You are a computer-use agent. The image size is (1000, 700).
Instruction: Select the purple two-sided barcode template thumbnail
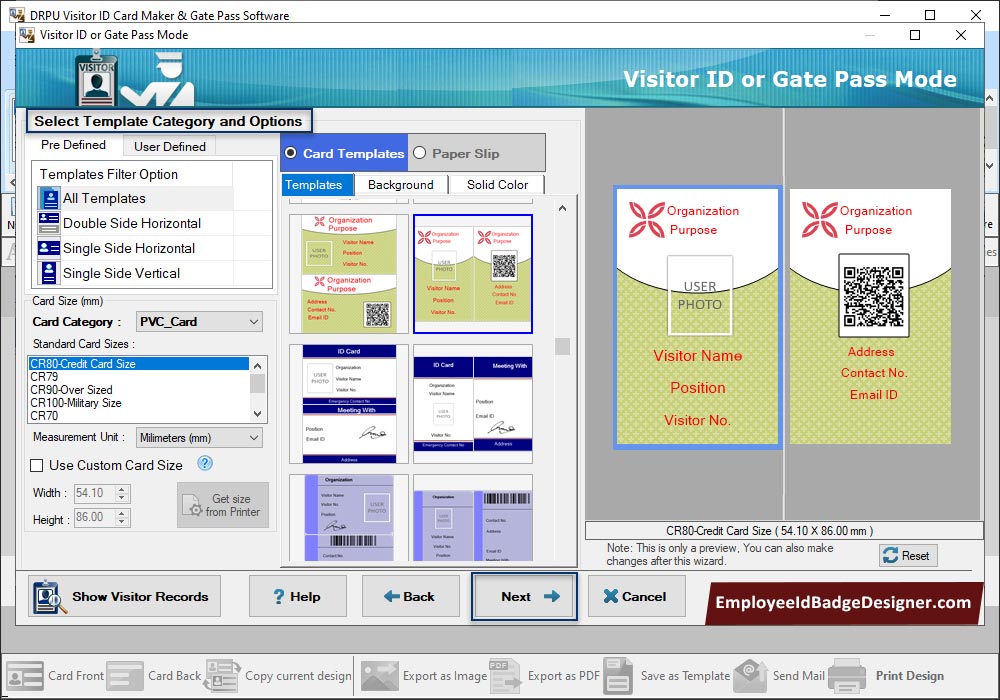coord(473,518)
